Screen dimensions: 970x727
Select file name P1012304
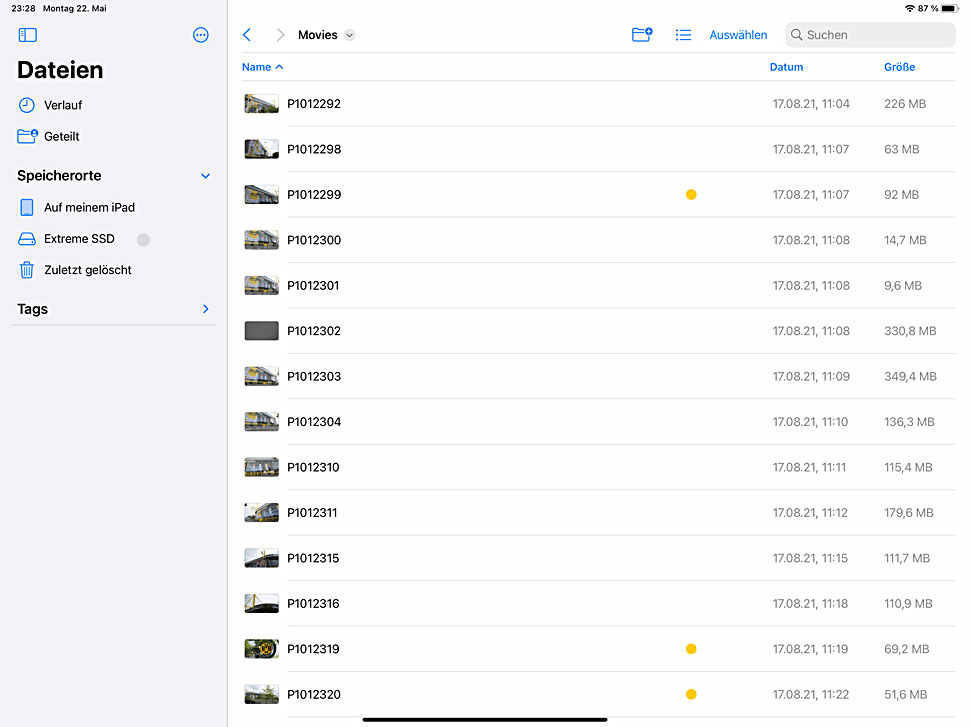pyautogui.click(x=314, y=422)
